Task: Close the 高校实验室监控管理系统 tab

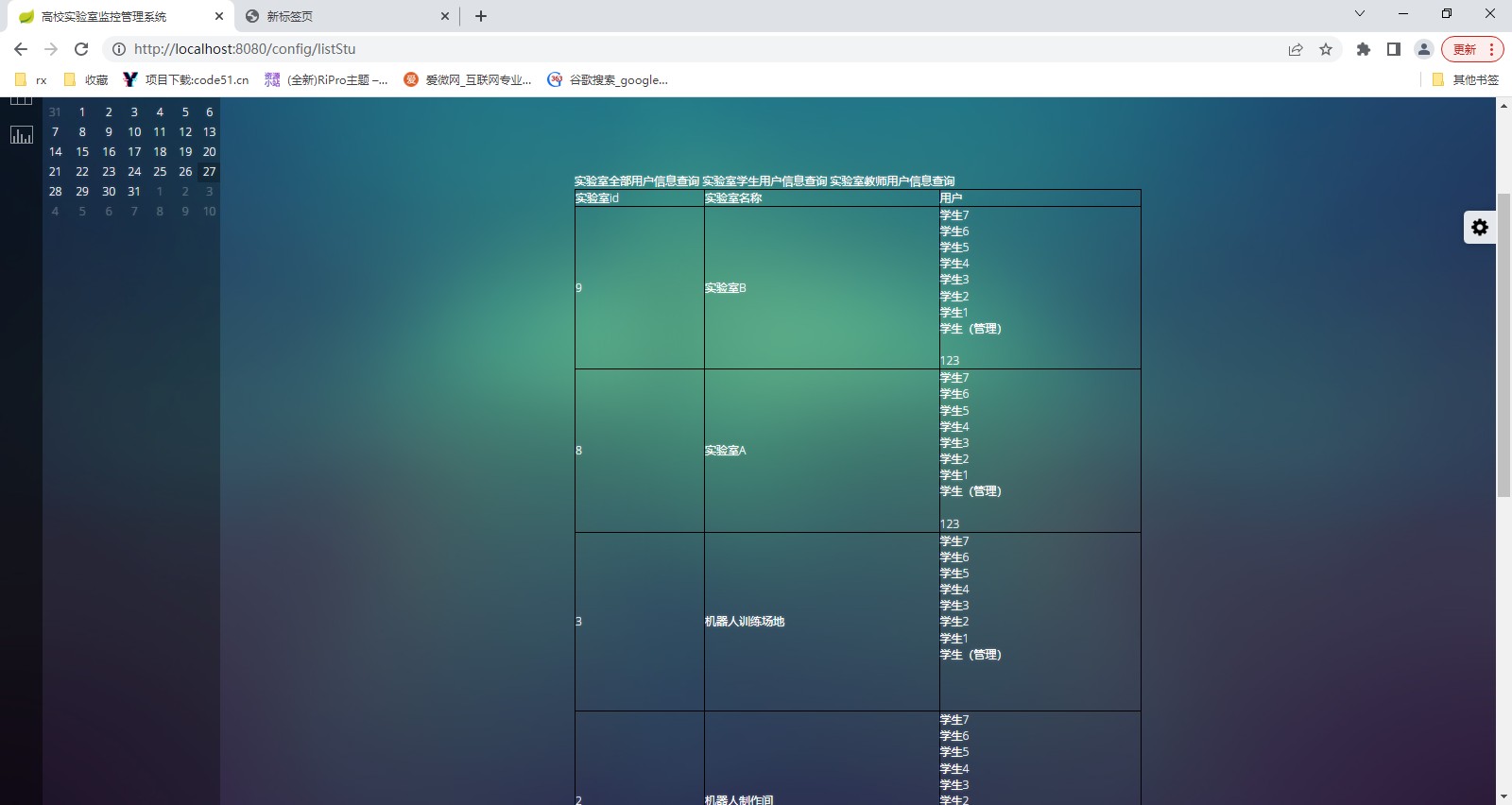Action: point(219,16)
